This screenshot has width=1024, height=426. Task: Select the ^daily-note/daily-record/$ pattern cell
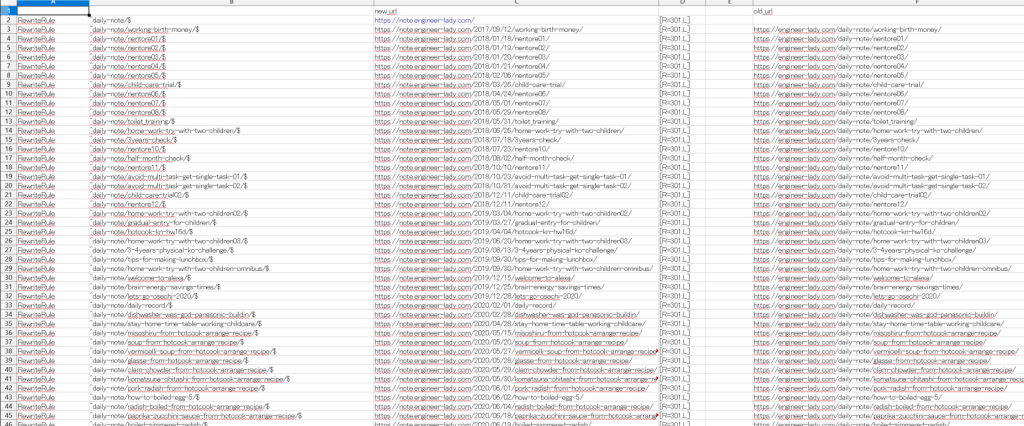[231, 305]
